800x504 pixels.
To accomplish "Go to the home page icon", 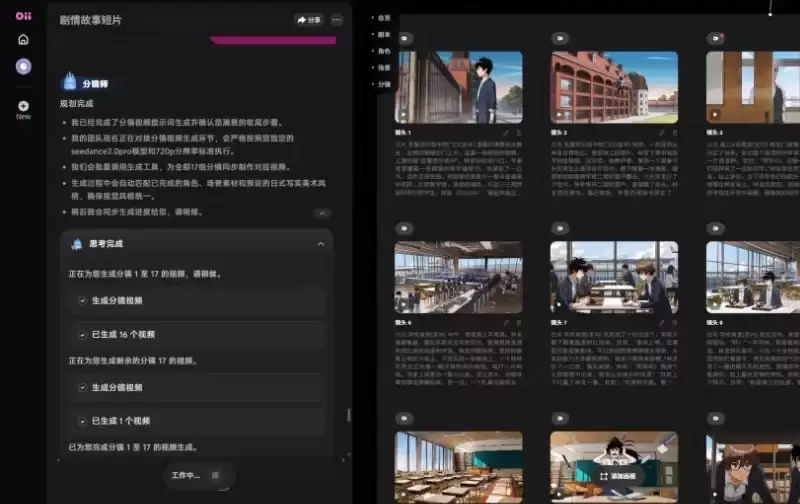I will (23, 40).
